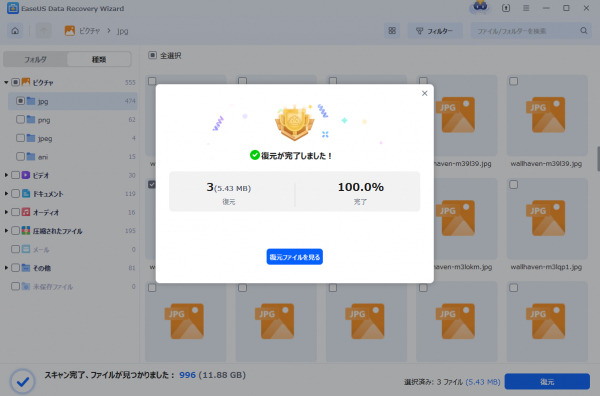
Task: Select the 種類 tab
Action: tap(99, 60)
